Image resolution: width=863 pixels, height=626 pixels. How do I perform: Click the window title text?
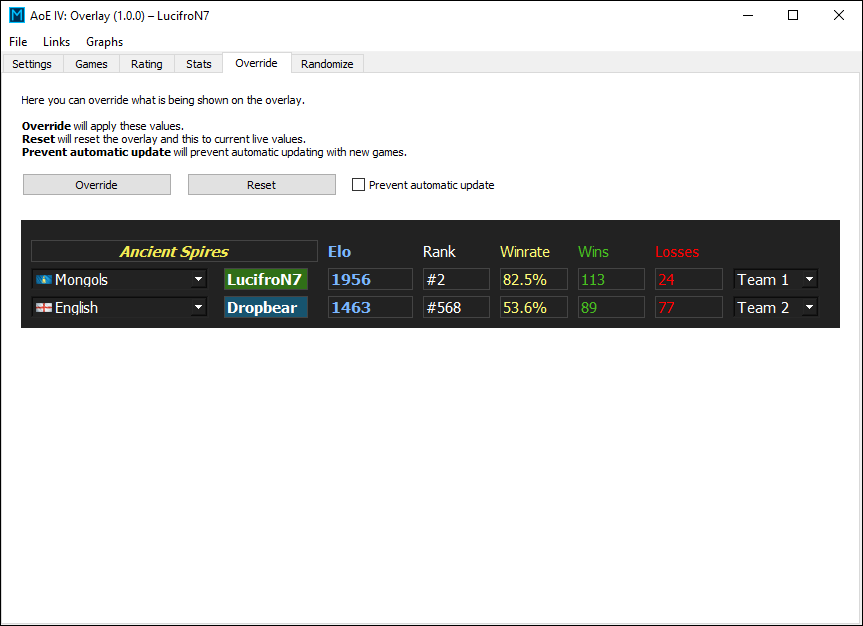point(120,16)
